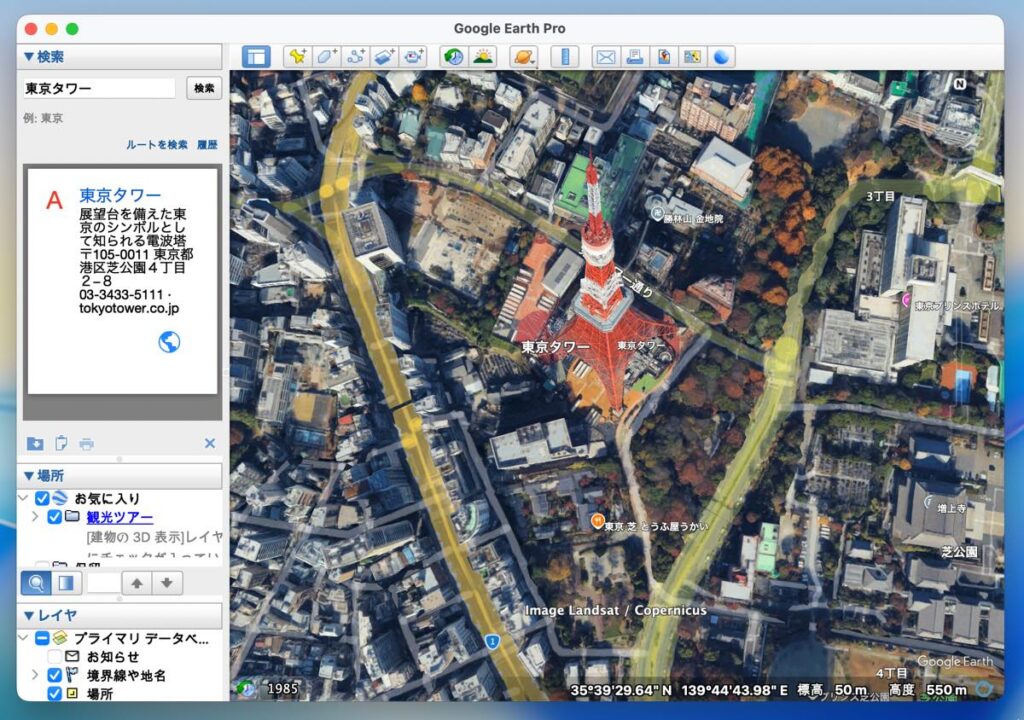Click the print icon in toolbar
The height and width of the screenshot is (720, 1024).
634,57
